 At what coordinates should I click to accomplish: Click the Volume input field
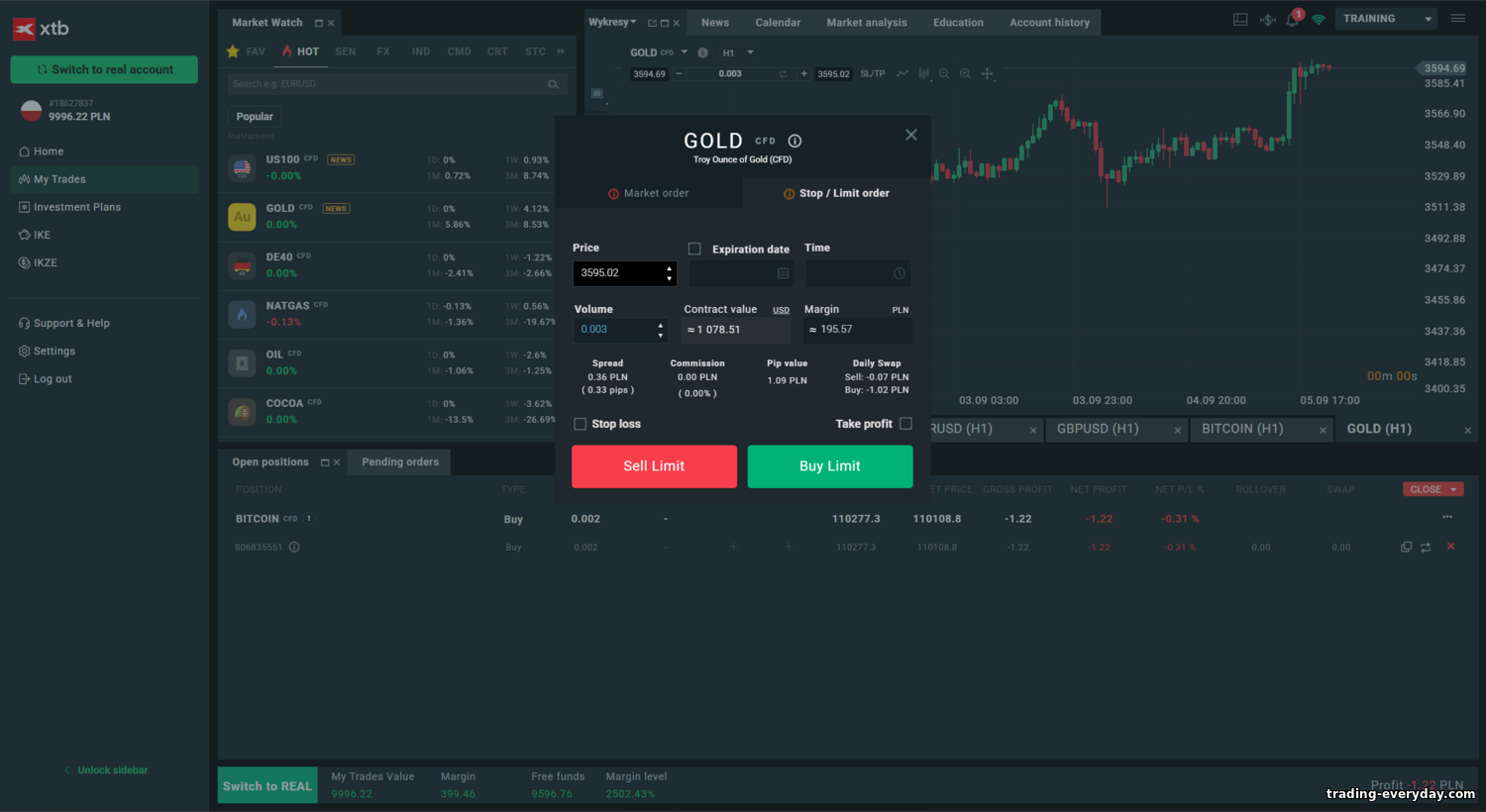click(614, 330)
